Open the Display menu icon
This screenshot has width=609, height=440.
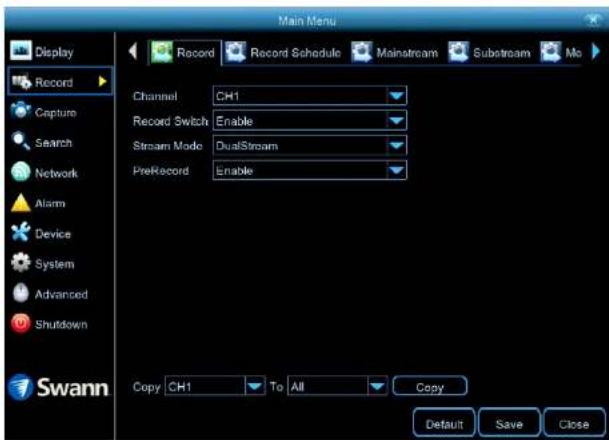point(21,50)
